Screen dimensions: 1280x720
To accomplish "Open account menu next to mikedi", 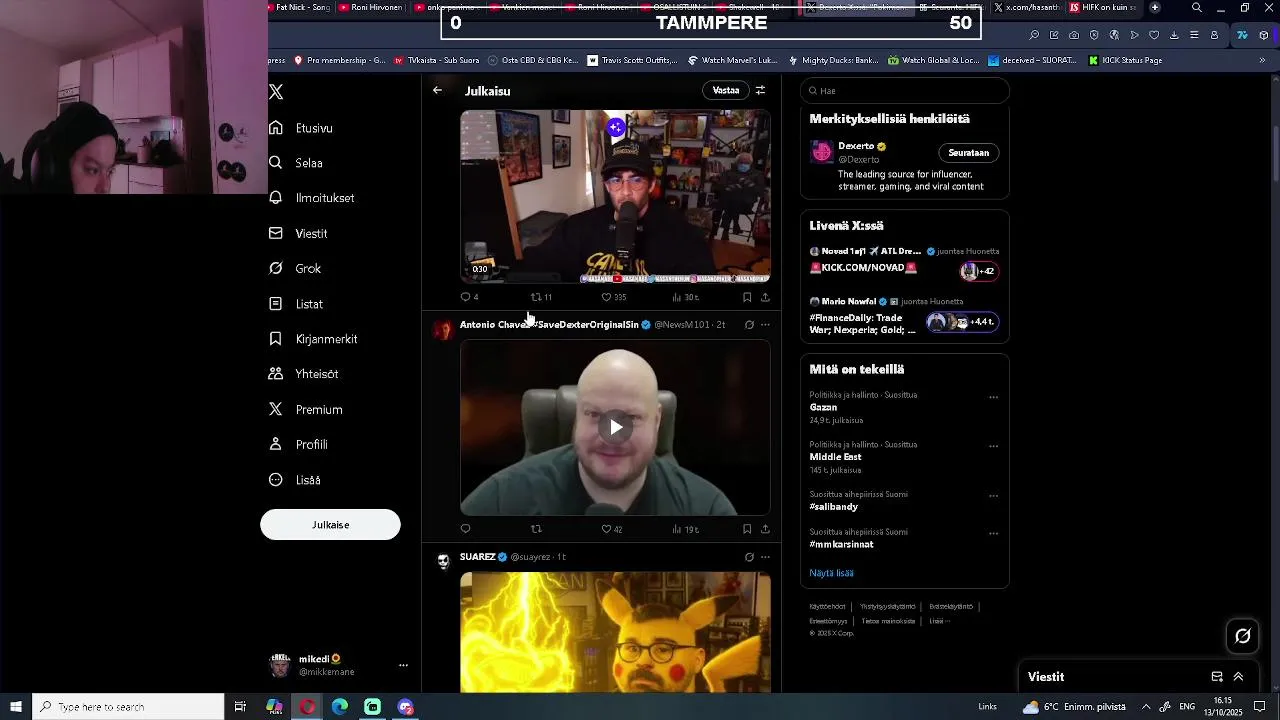I will (403, 665).
